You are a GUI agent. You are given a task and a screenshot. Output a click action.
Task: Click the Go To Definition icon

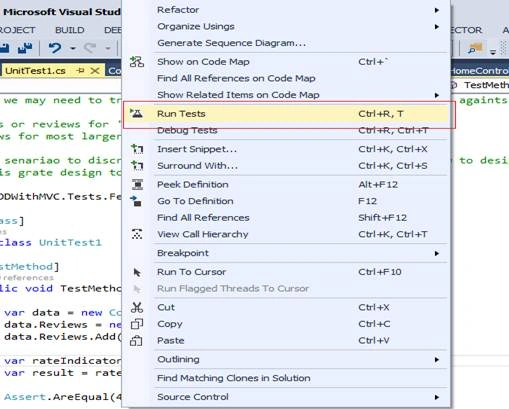136,201
